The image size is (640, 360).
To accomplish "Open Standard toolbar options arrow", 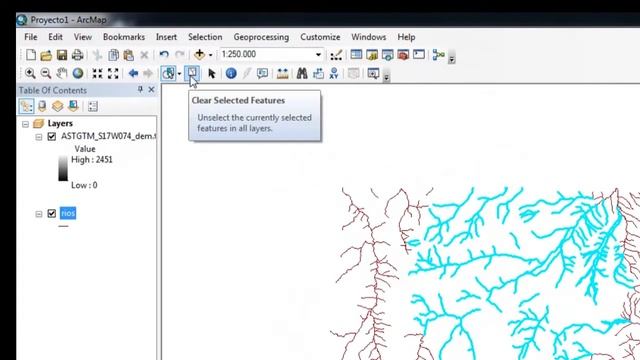I will click(451, 59).
